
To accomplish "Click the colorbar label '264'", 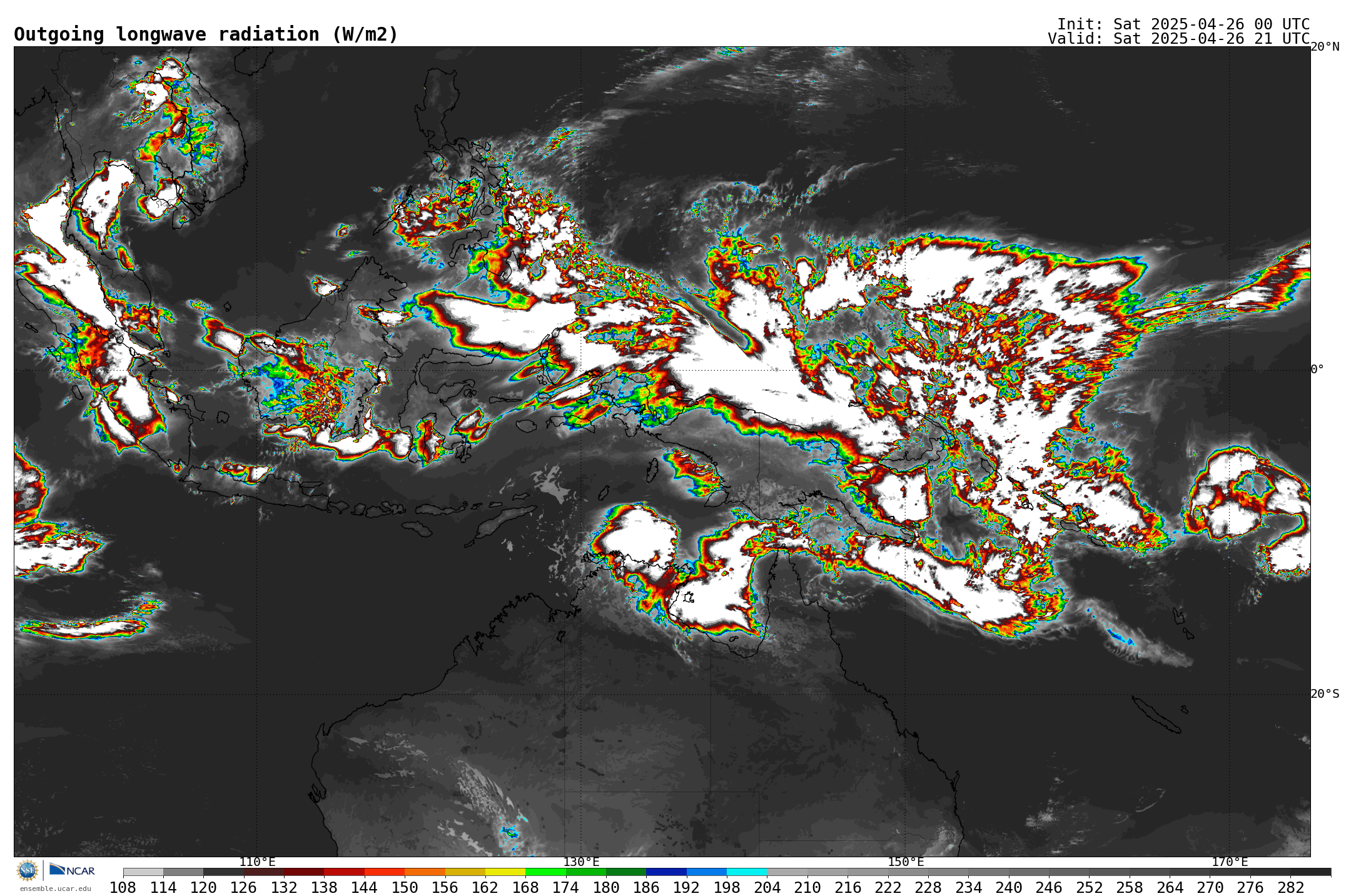I will pyautogui.click(x=1170, y=888).
